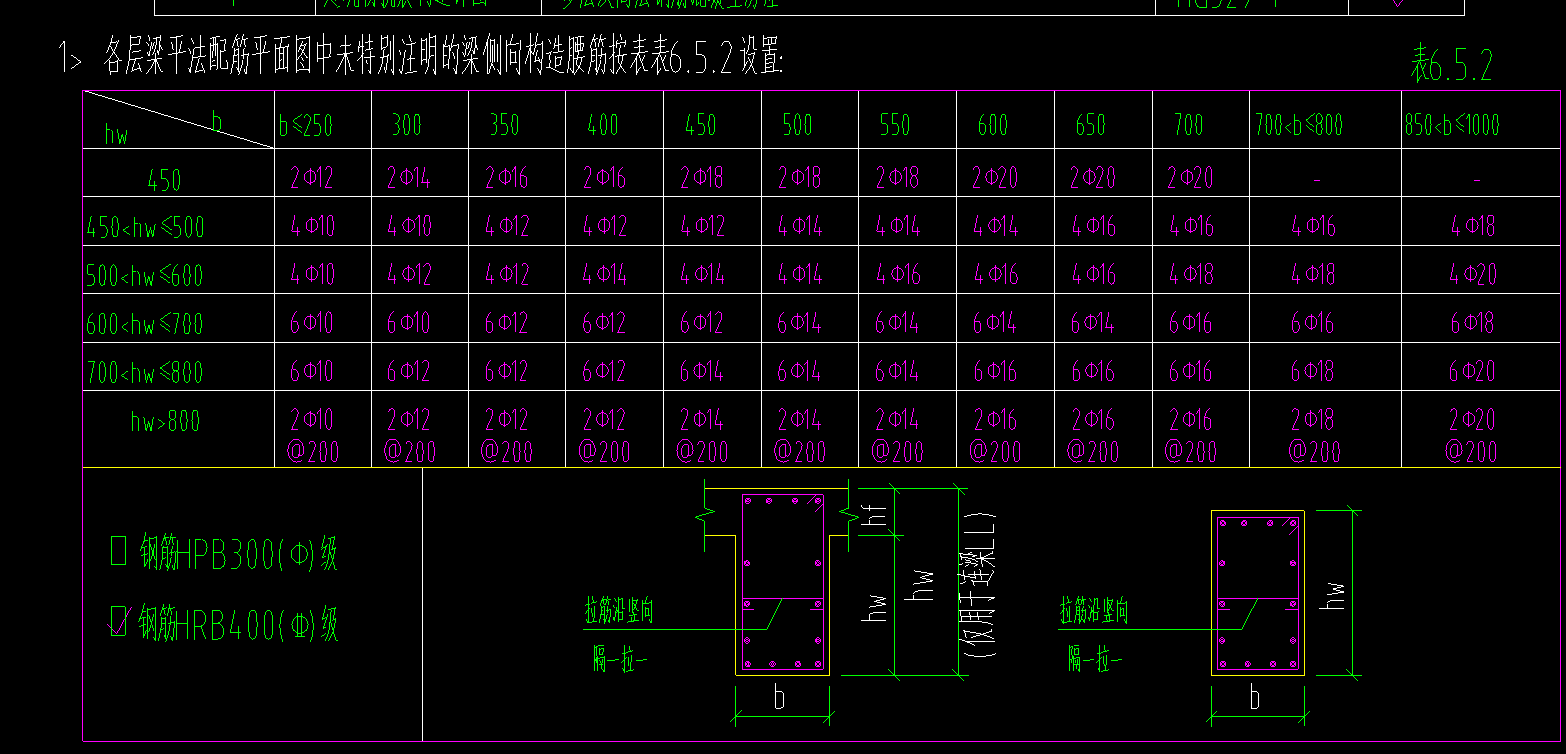Select 拉筋沿竖向 label of the T-beam section
Image resolution: width=1566 pixels, height=754 pixels.
coord(619,611)
